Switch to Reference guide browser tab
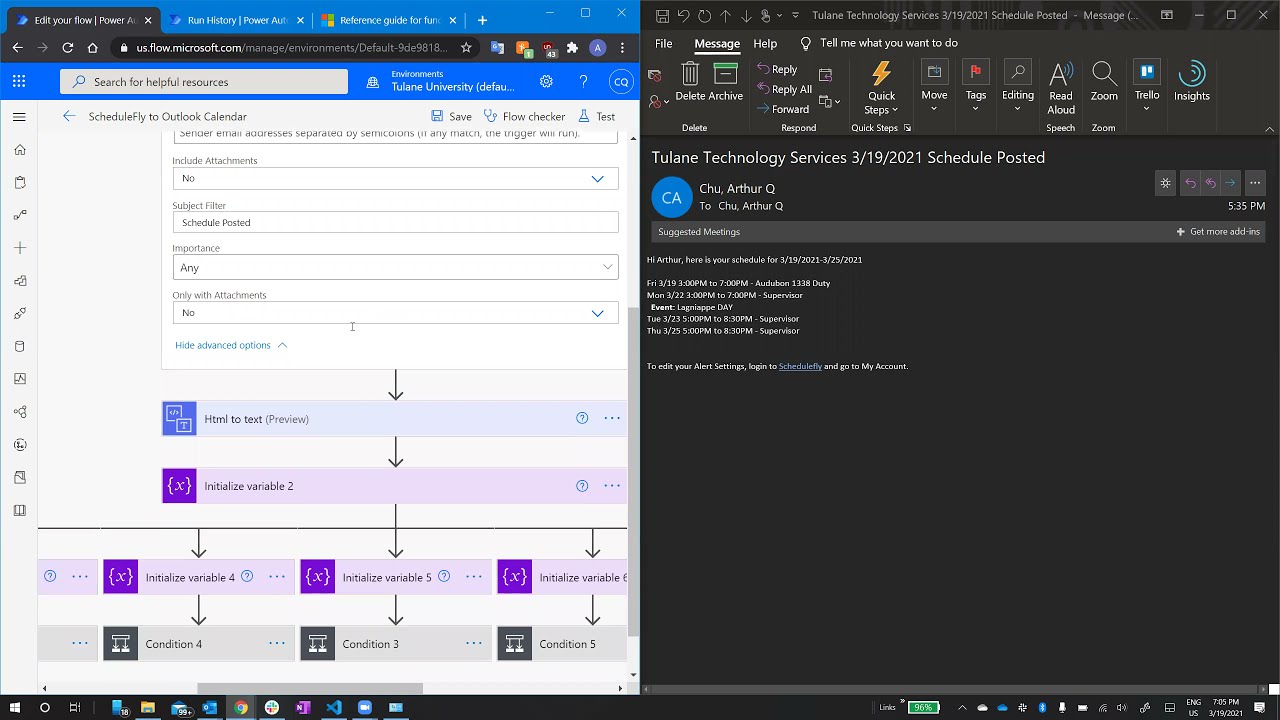The height and width of the screenshot is (720, 1280). click(388, 20)
